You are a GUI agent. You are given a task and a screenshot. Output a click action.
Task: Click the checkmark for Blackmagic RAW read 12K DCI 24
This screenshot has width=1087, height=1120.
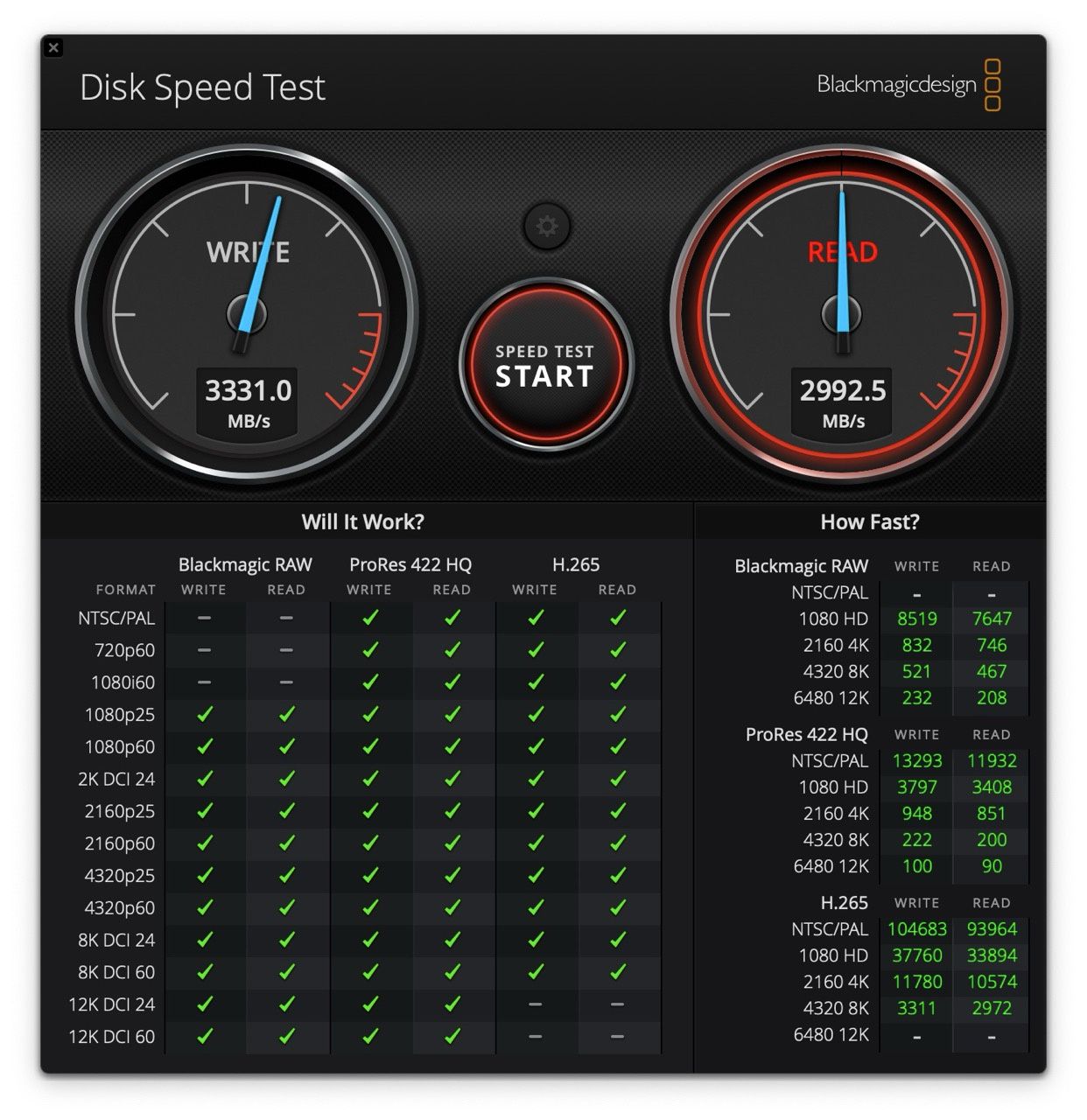point(286,1004)
